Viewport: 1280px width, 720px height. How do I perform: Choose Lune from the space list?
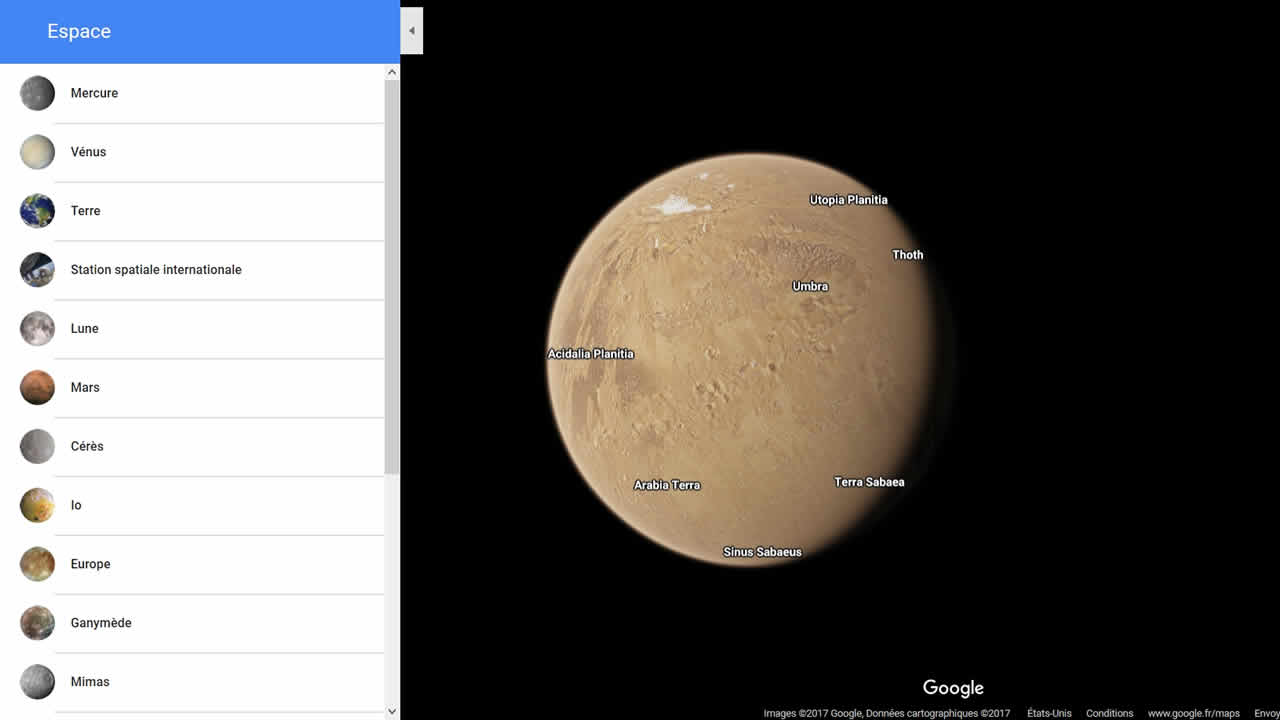[192, 328]
